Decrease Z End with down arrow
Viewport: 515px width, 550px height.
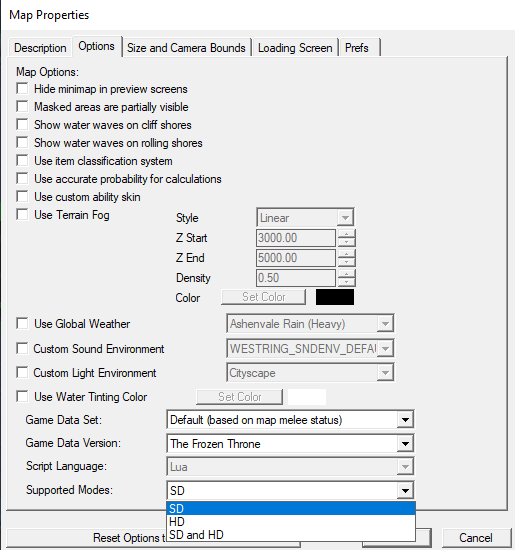(347, 262)
